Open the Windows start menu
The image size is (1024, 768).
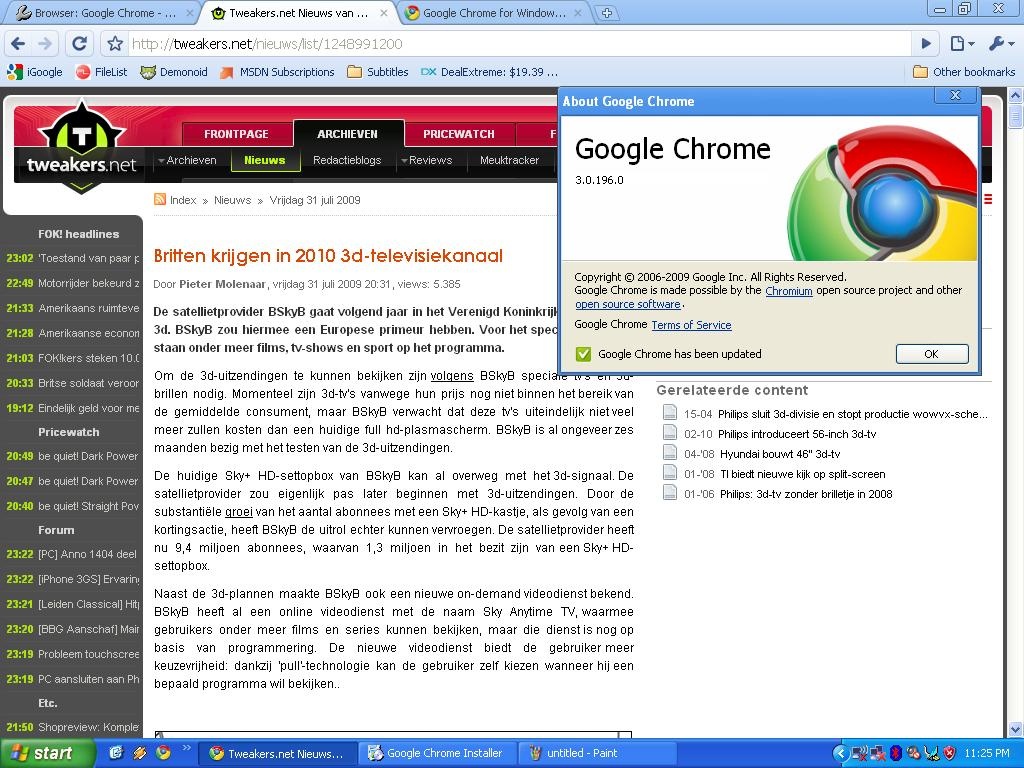(47, 753)
